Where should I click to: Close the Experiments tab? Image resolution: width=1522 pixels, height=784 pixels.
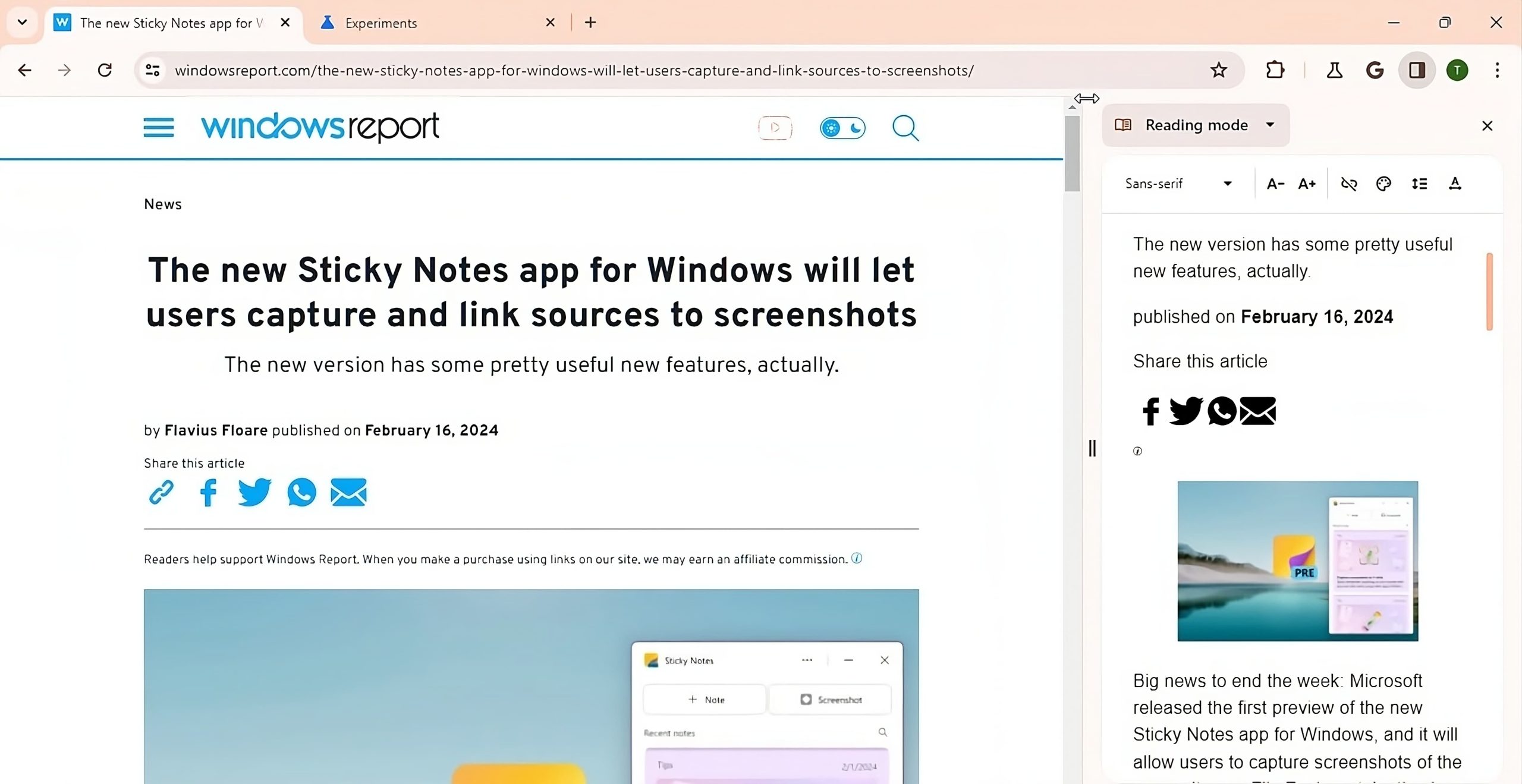pyautogui.click(x=550, y=23)
